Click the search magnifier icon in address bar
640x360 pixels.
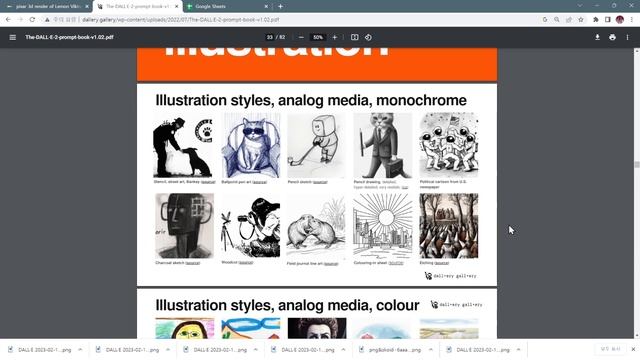pos(557,20)
